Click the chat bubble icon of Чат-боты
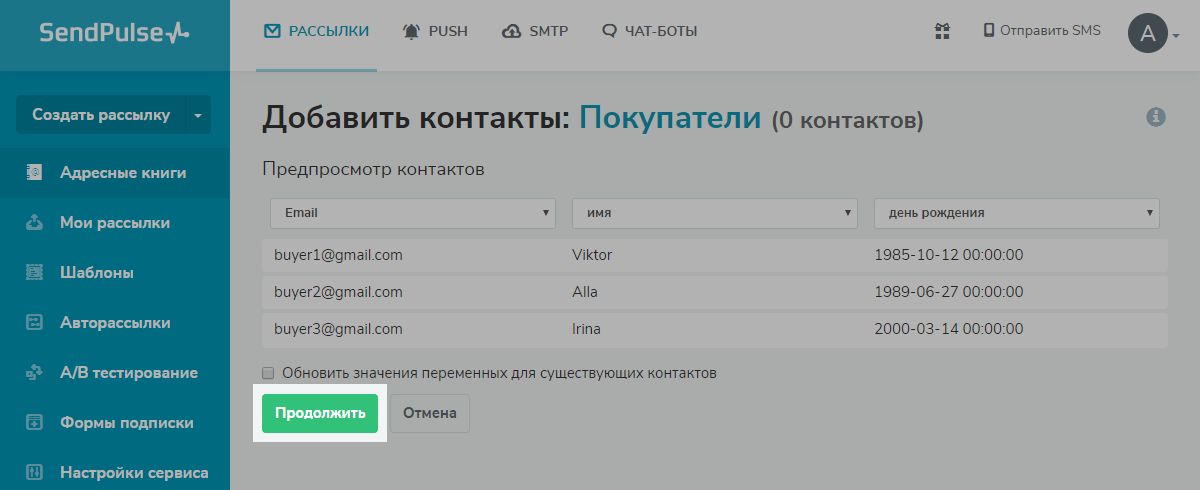 pos(610,31)
